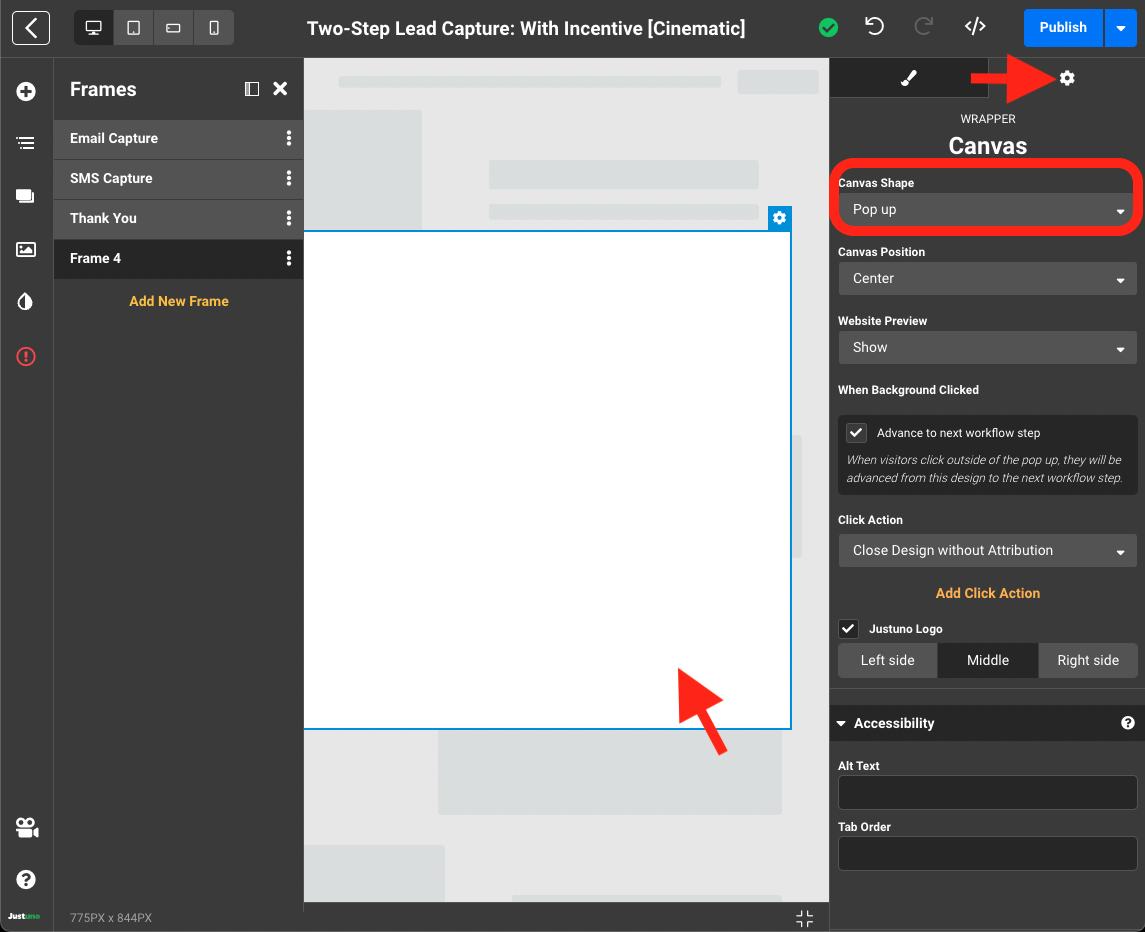1145x932 pixels.
Task: Click the Alt Text input field
Action: pos(987,792)
